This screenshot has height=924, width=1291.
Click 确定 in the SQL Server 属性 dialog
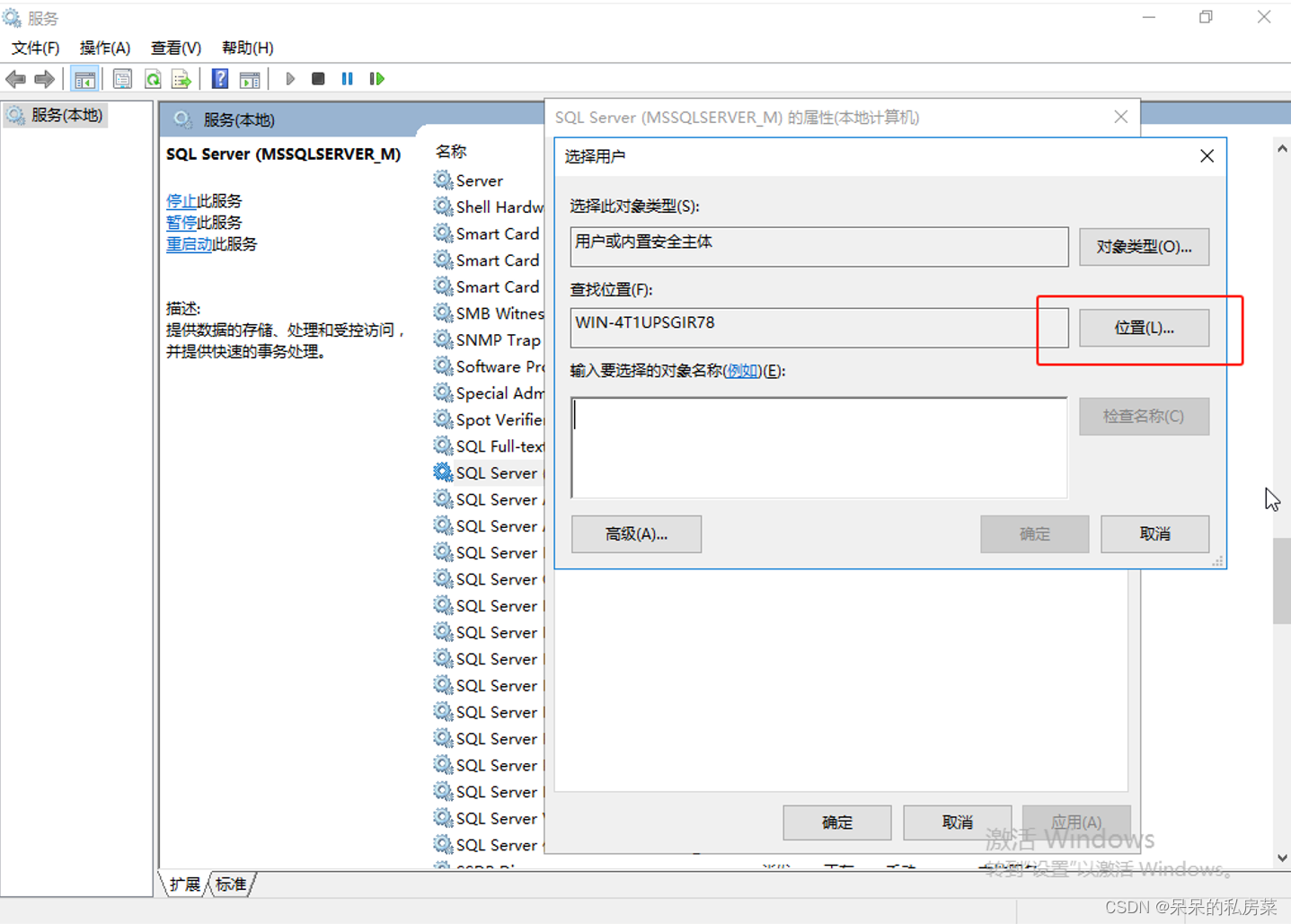click(836, 823)
